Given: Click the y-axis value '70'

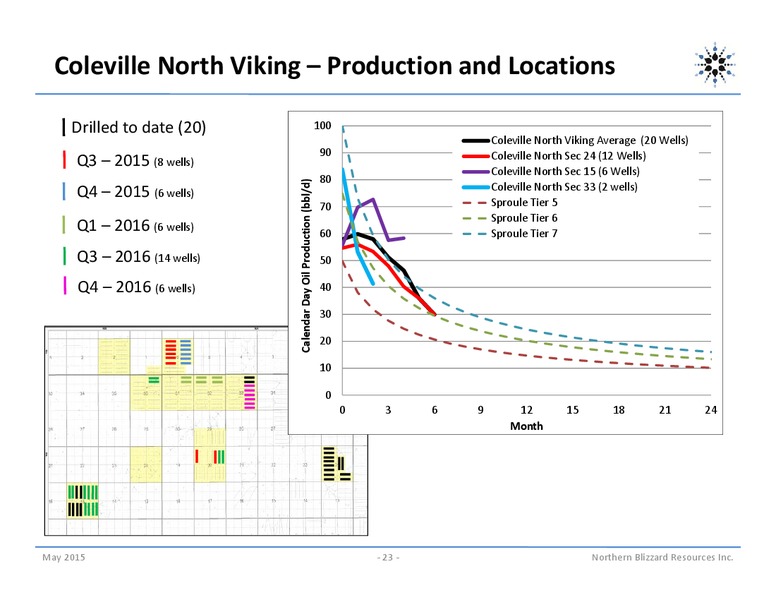Looking at the screenshot, I should click(x=325, y=206).
